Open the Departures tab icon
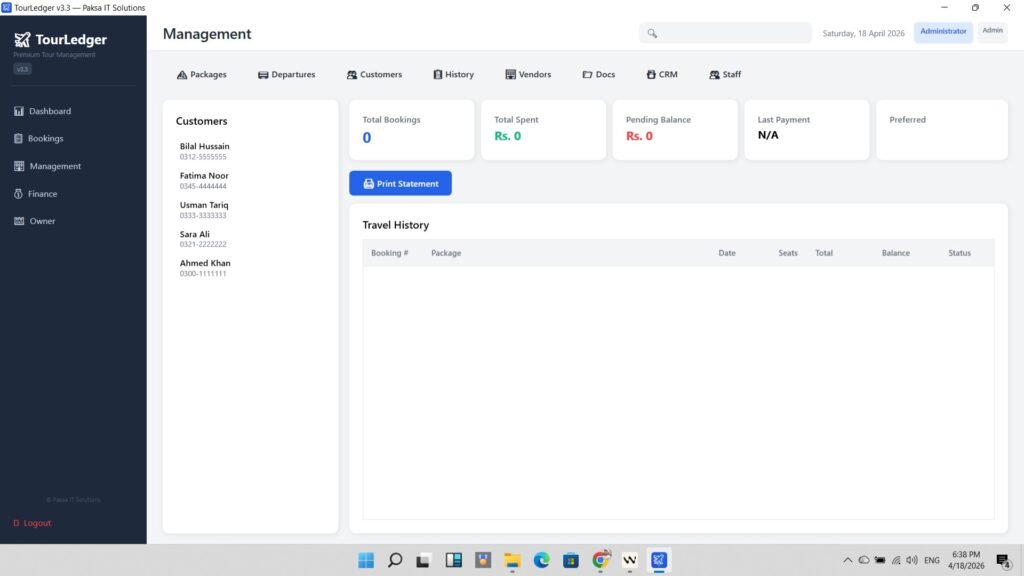 [263, 75]
